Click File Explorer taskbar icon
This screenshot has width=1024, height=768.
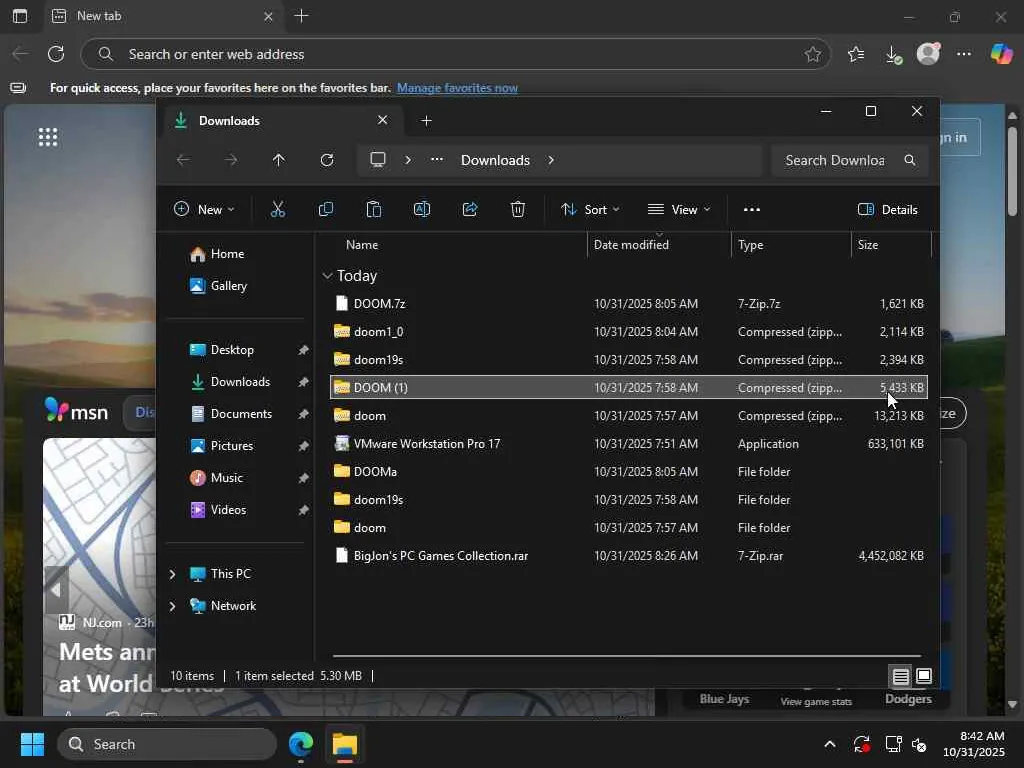pos(344,744)
